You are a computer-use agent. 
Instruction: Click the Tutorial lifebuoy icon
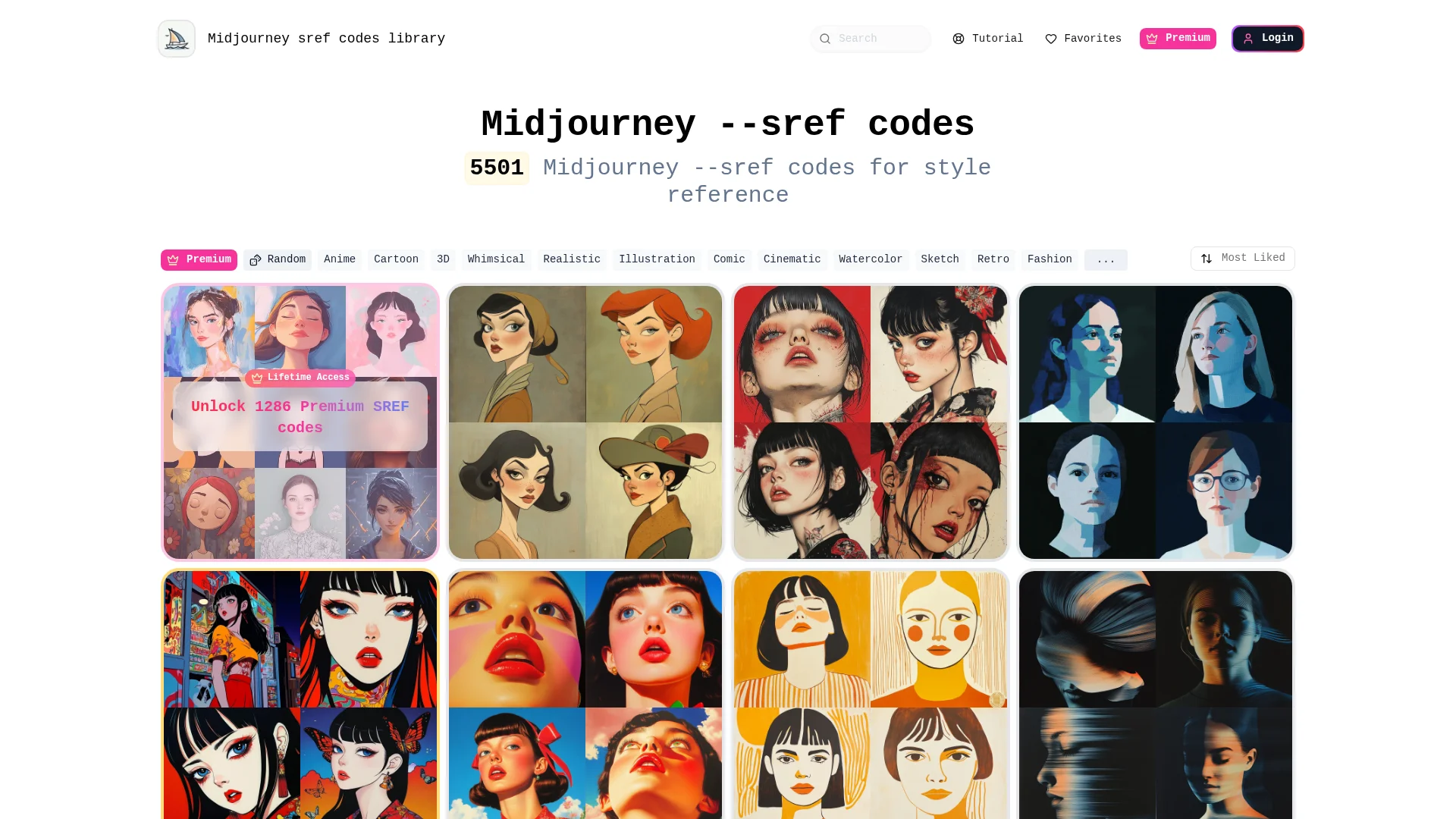coord(959,39)
